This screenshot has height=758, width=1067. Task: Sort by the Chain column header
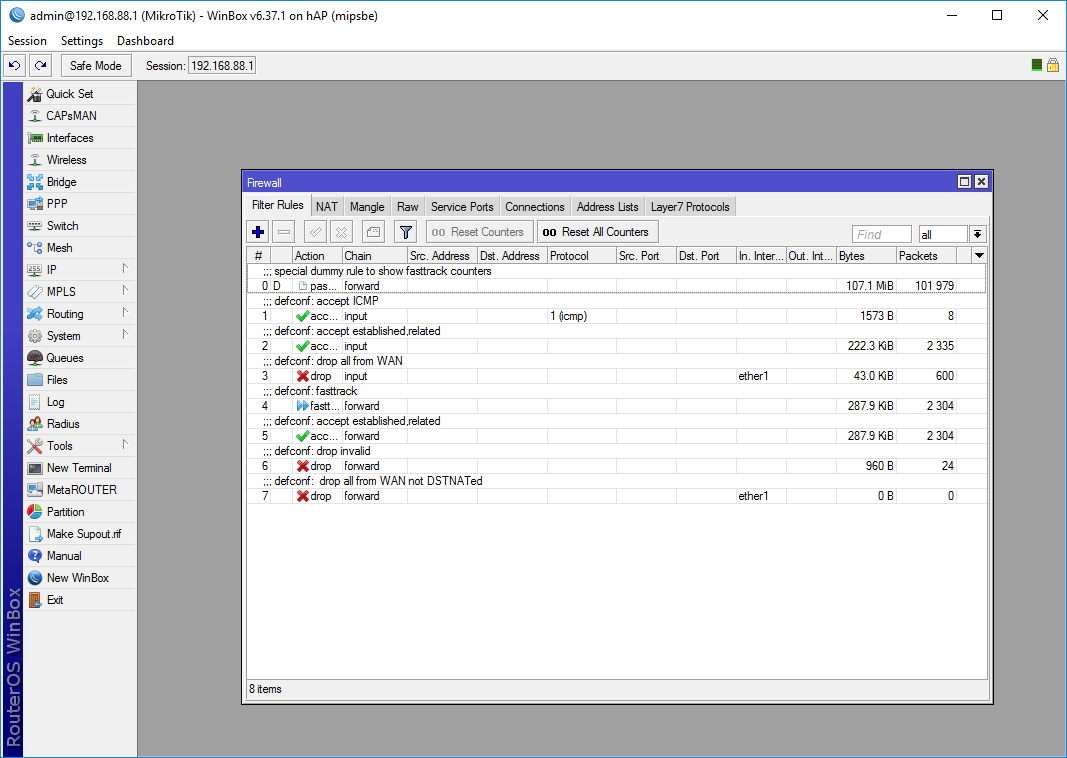[x=374, y=256]
